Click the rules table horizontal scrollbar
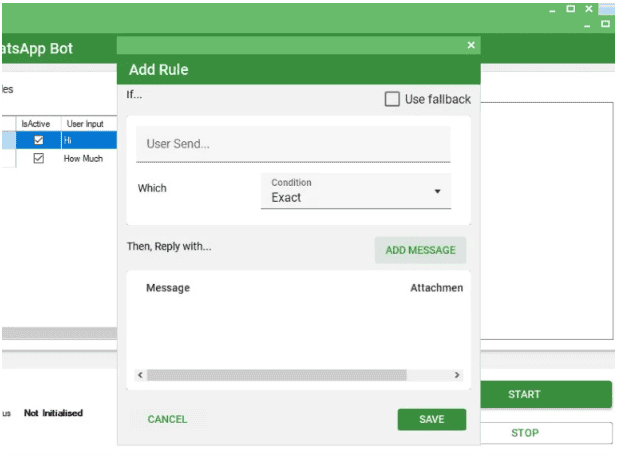The height and width of the screenshot is (456, 618). [60, 333]
